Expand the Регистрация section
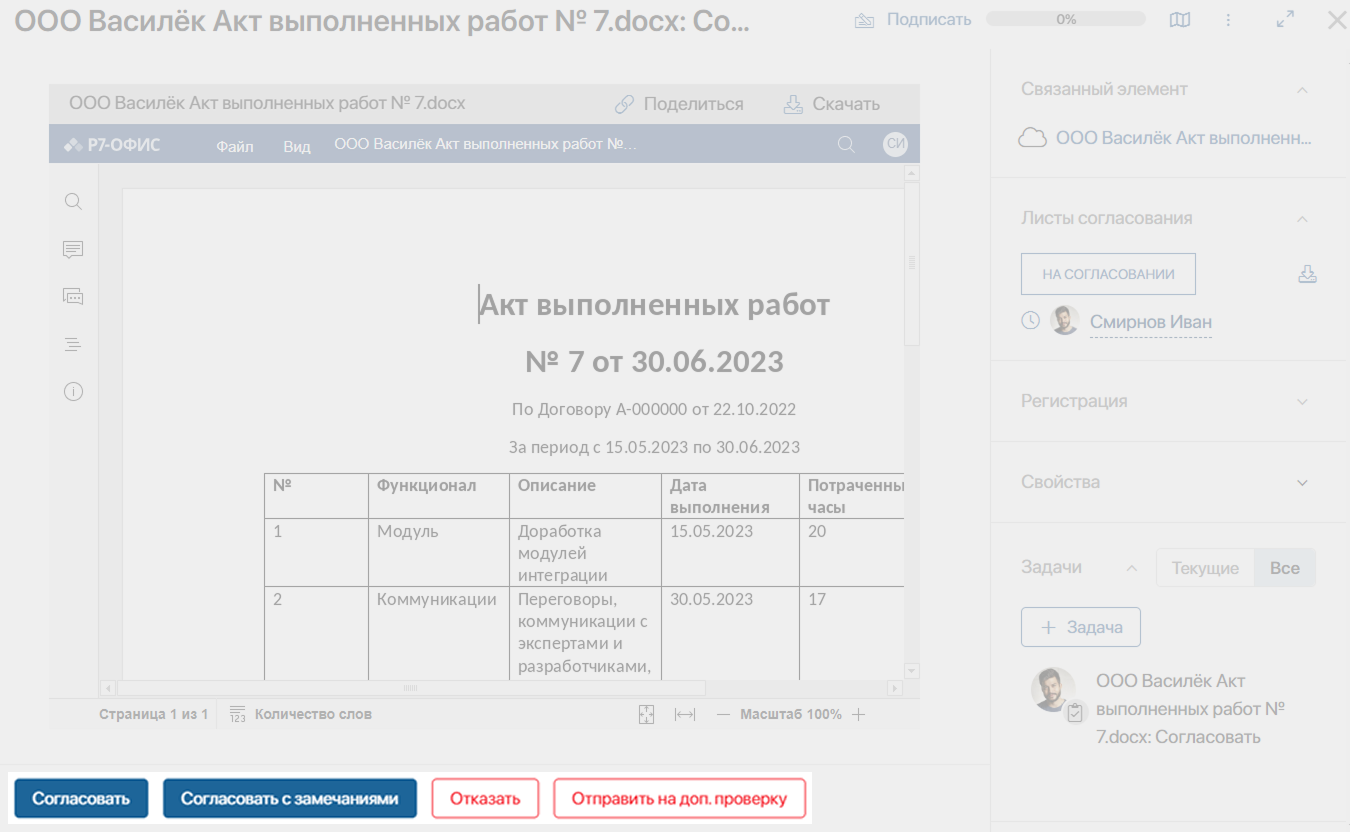The width and height of the screenshot is (1350, 832). 1302,401
